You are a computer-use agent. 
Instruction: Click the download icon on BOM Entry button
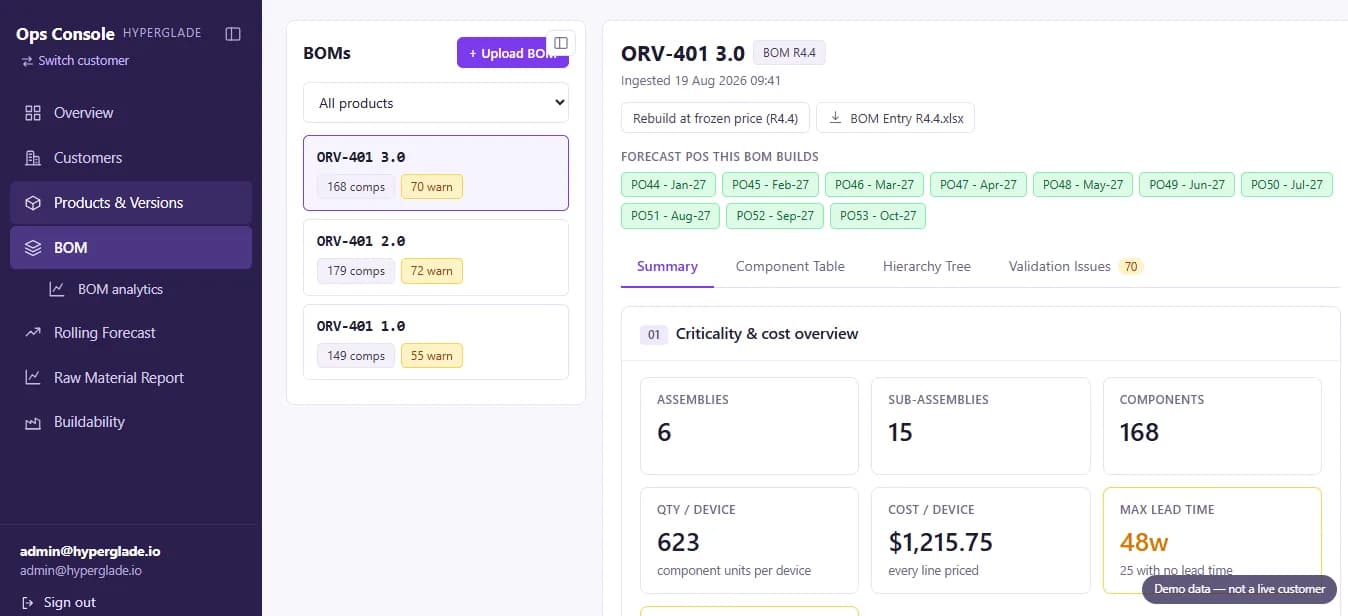coord(836,118)
